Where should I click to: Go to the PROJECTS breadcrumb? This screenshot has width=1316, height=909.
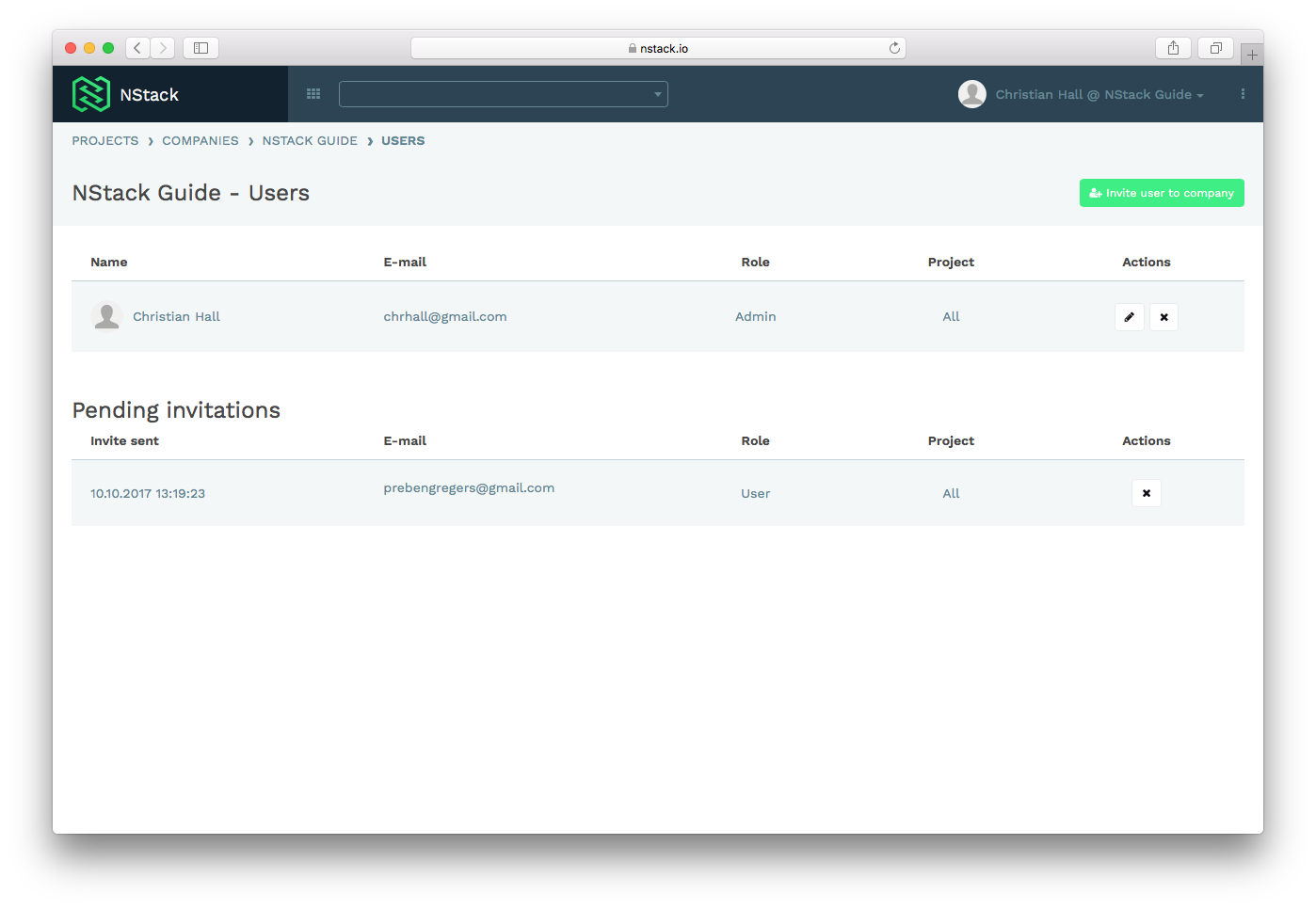(105, 141)
